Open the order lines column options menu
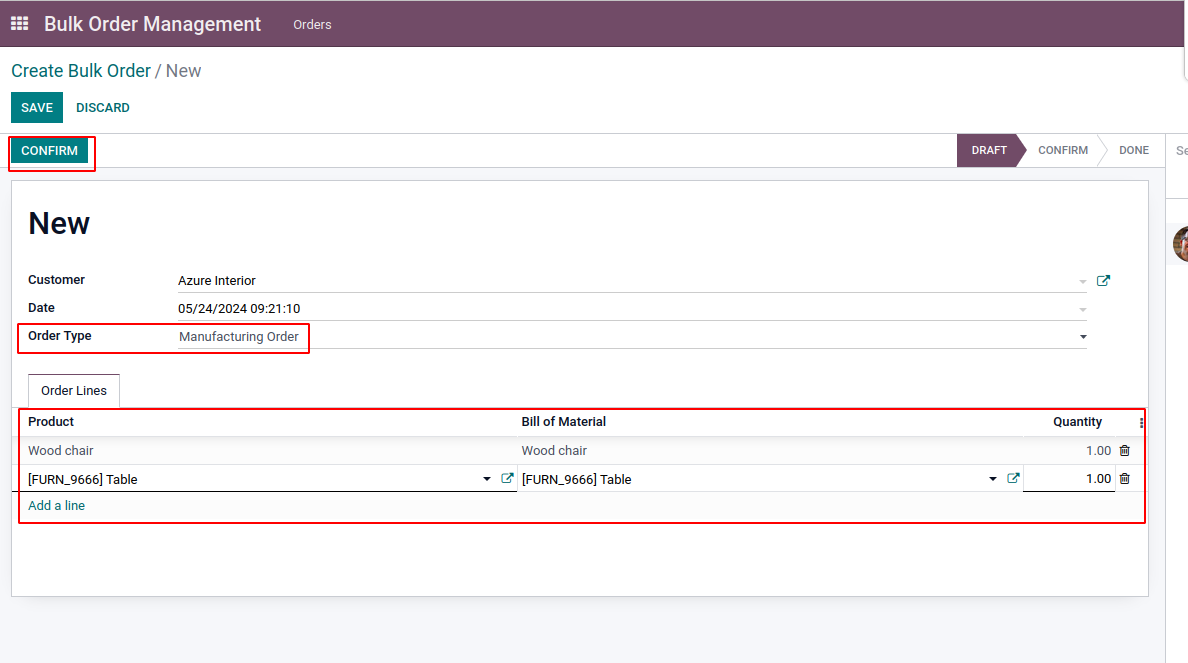This screenshot has width=1188, height=663. pyautogui.click(x=1141, y=422)
